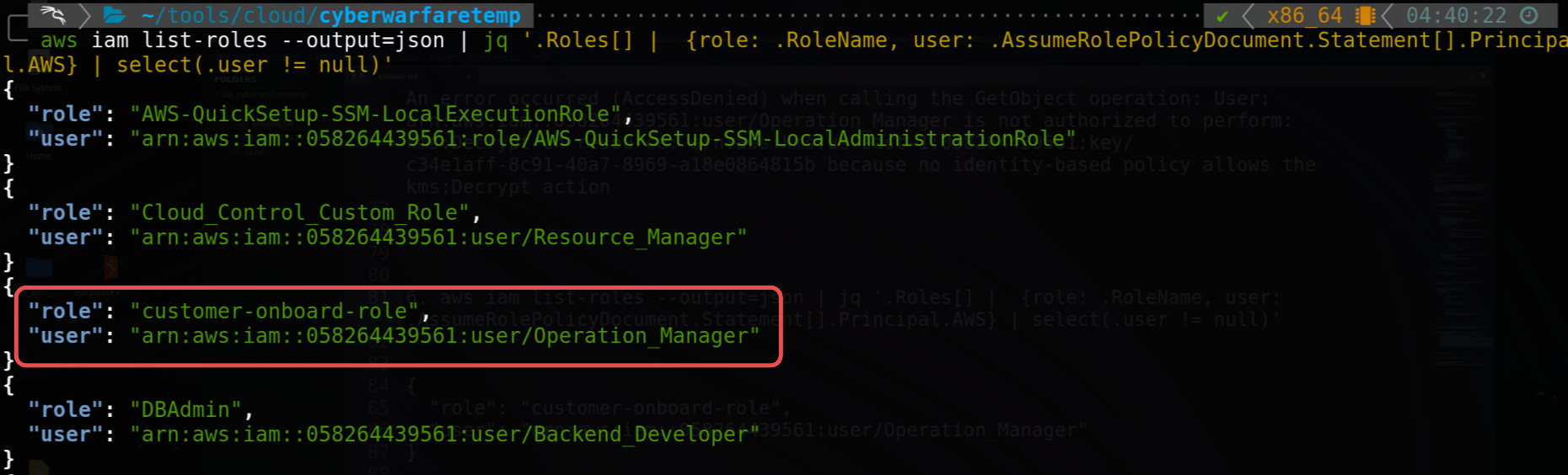The height and width of the screenshot is (475, 1568).
Task: Click the green aws command word
Action: coord(59,40)
